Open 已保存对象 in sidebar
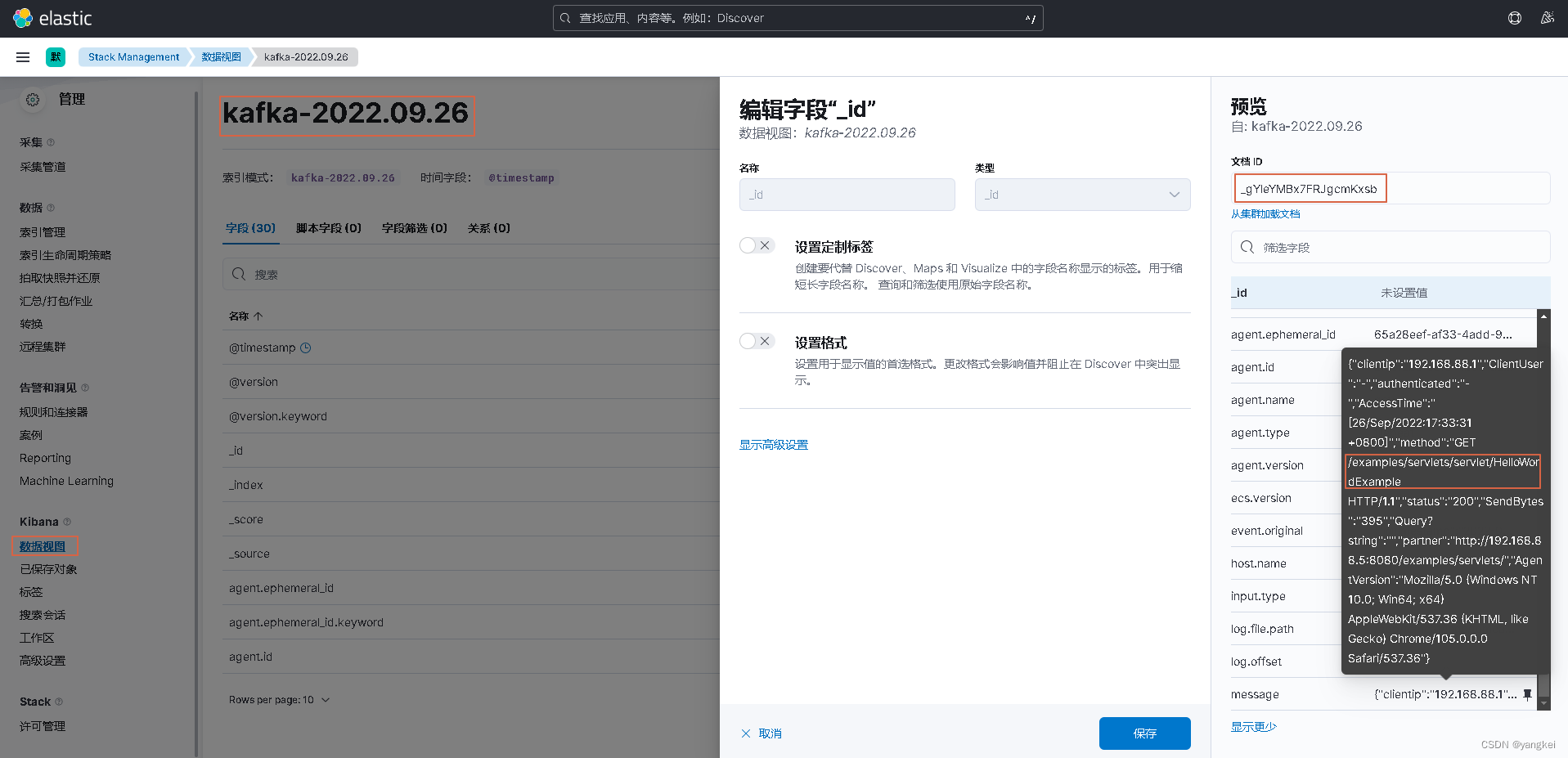1568x758 pixels. (48, 569)
